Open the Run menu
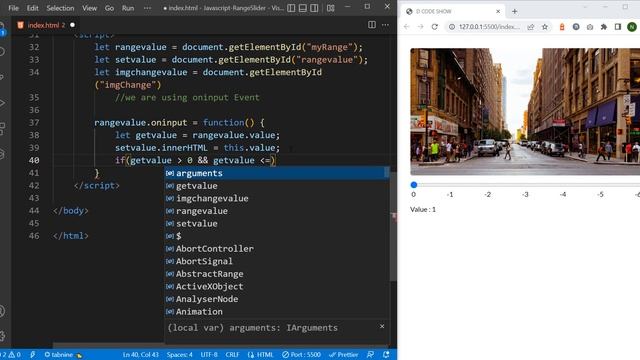Image resolution: width=640 pixels, height=360 pixels. click(x=128, y=8)
